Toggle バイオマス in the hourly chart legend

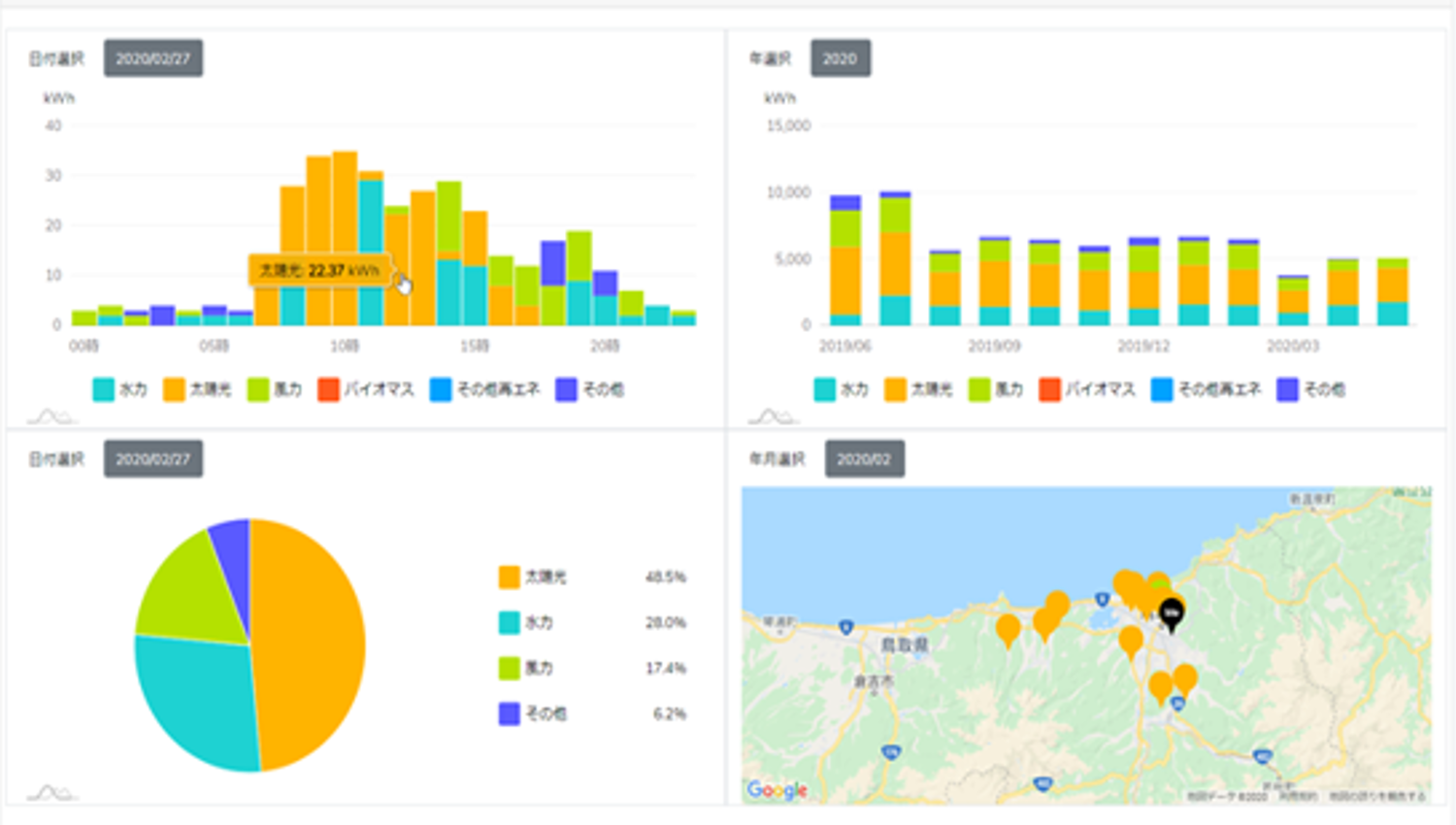pyautogui.click(x=366, y=389)
